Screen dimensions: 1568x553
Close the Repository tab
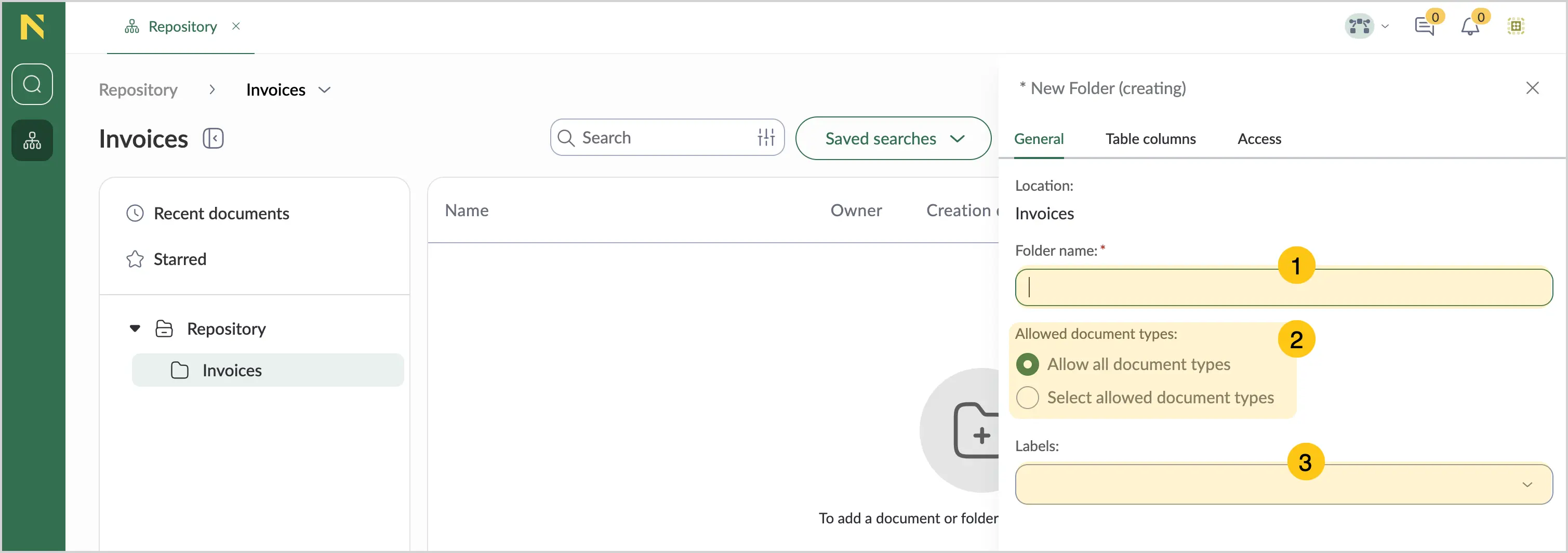(x=236, y=26)
